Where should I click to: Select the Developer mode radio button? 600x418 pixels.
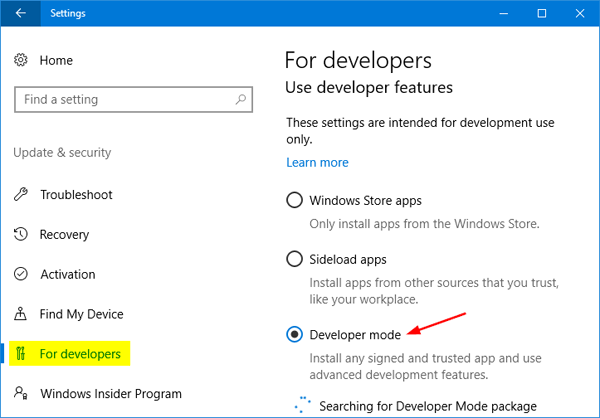click(295, 335)
